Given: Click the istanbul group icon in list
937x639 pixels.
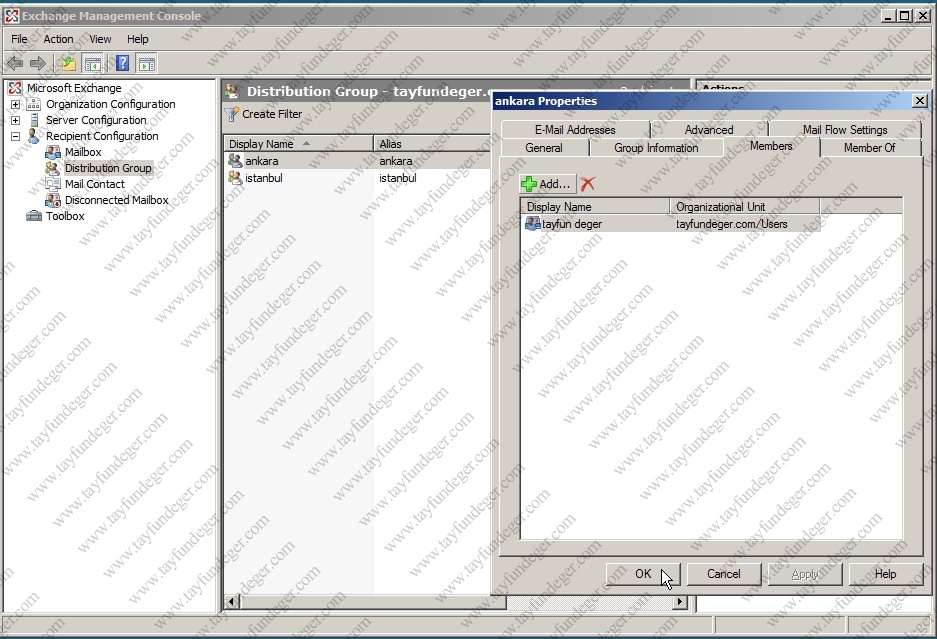Looking at the screenshot, I should point(235,178).
